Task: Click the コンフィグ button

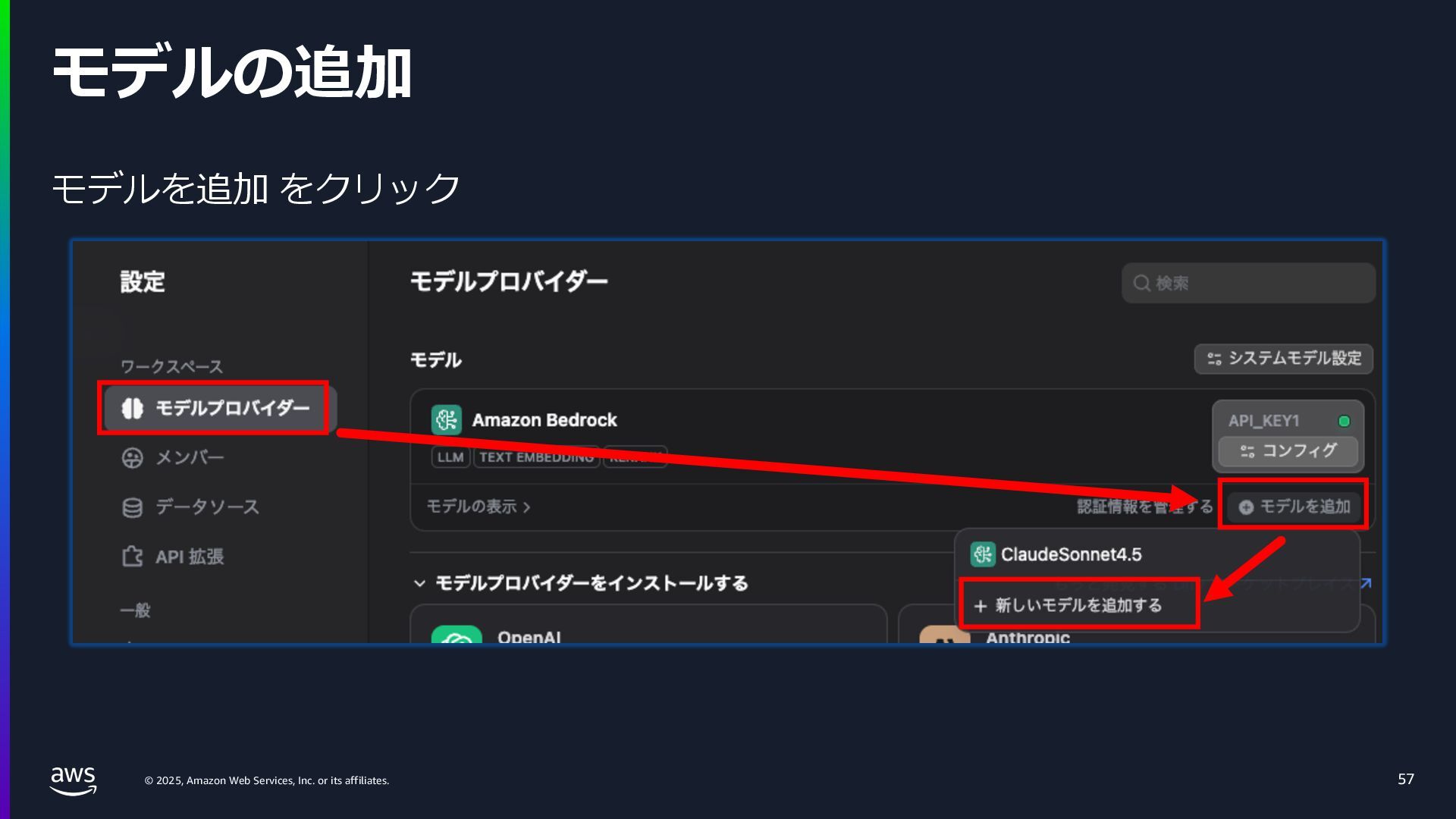Action: coord(1287,451)
